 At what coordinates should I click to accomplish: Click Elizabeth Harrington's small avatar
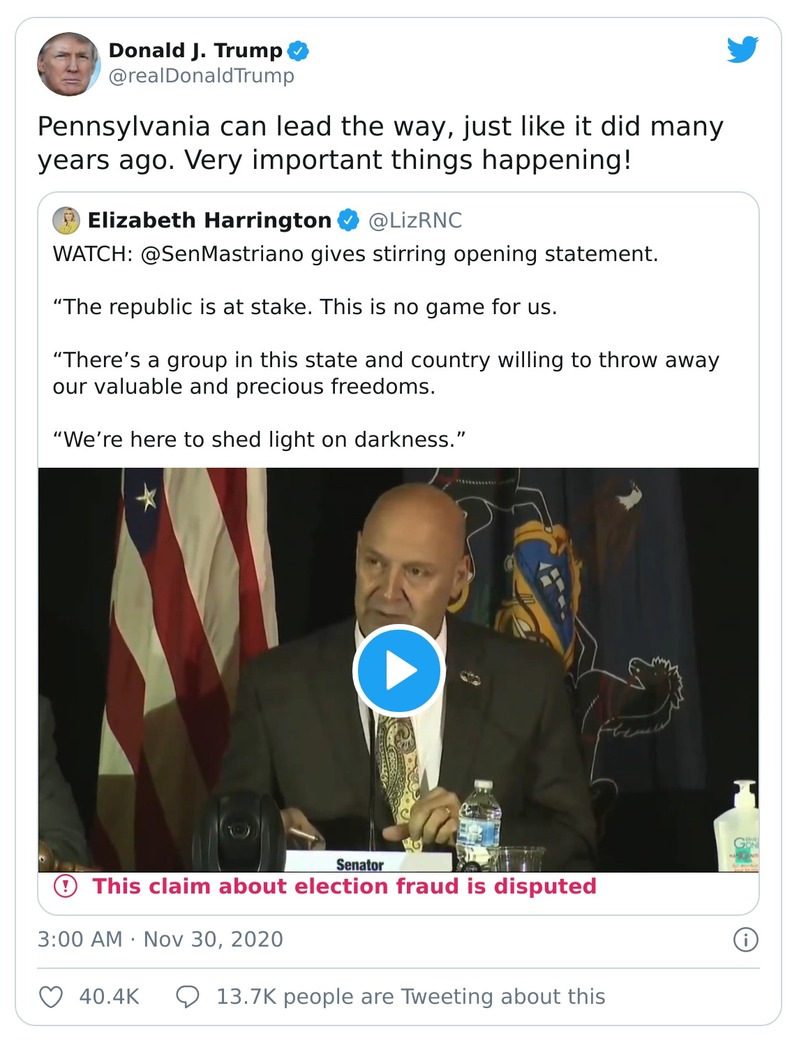pos(66,220)
